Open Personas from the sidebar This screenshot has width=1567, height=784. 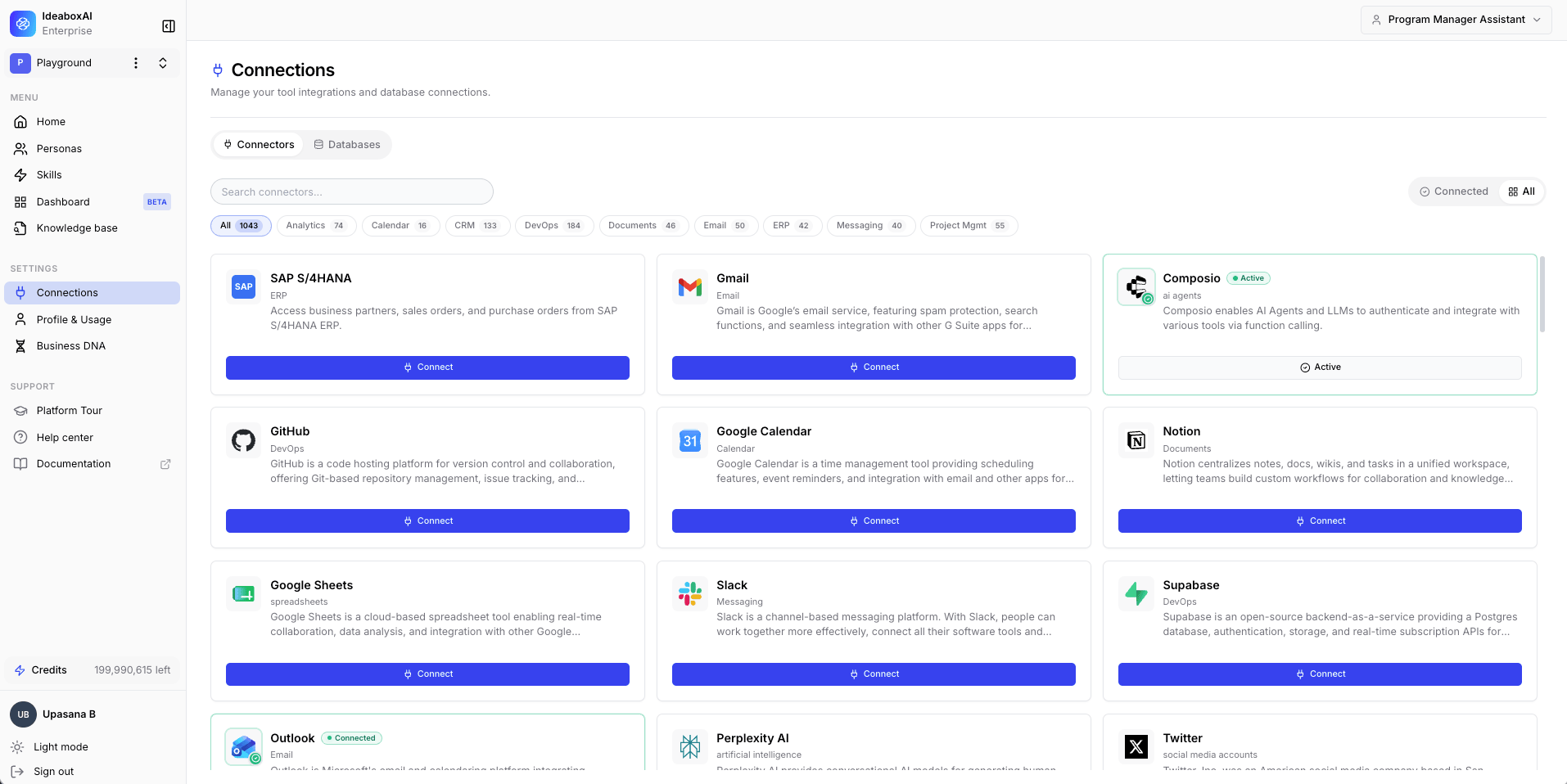(92, 149)
